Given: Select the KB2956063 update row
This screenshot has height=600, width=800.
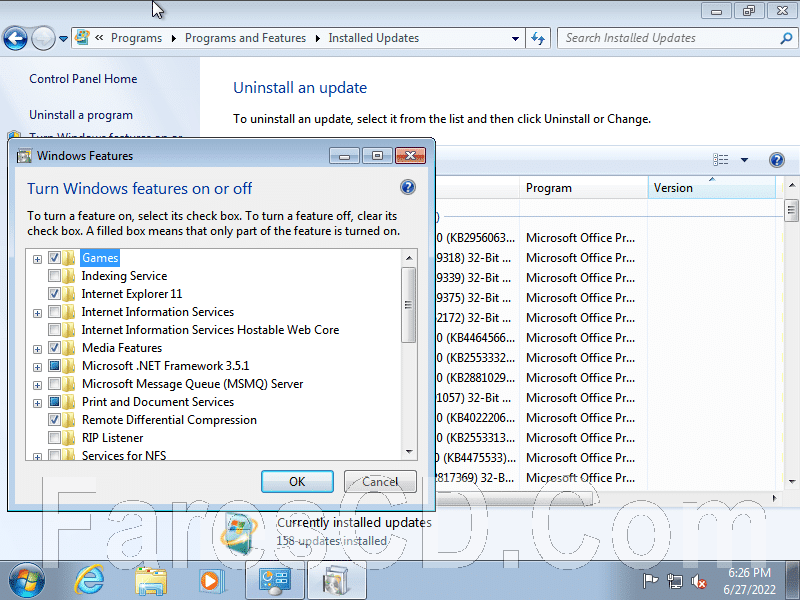Looking at the screenshot, I should [608, 238].
